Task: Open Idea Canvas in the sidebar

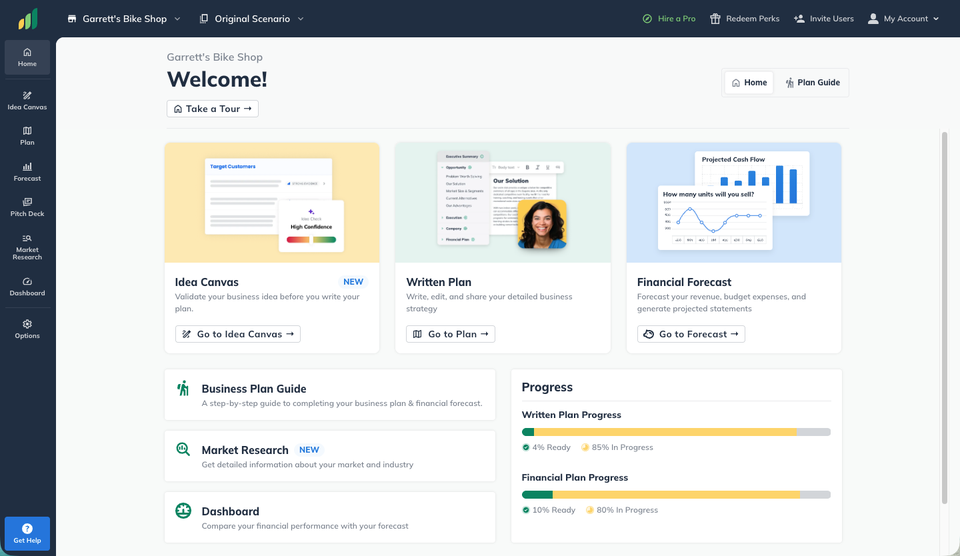Action: tap(27, 100)
